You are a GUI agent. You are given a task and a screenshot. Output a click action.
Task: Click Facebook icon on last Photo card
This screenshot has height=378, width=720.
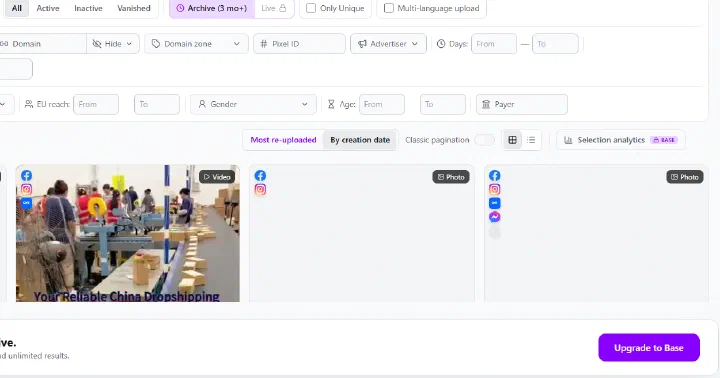coord(495,176)
